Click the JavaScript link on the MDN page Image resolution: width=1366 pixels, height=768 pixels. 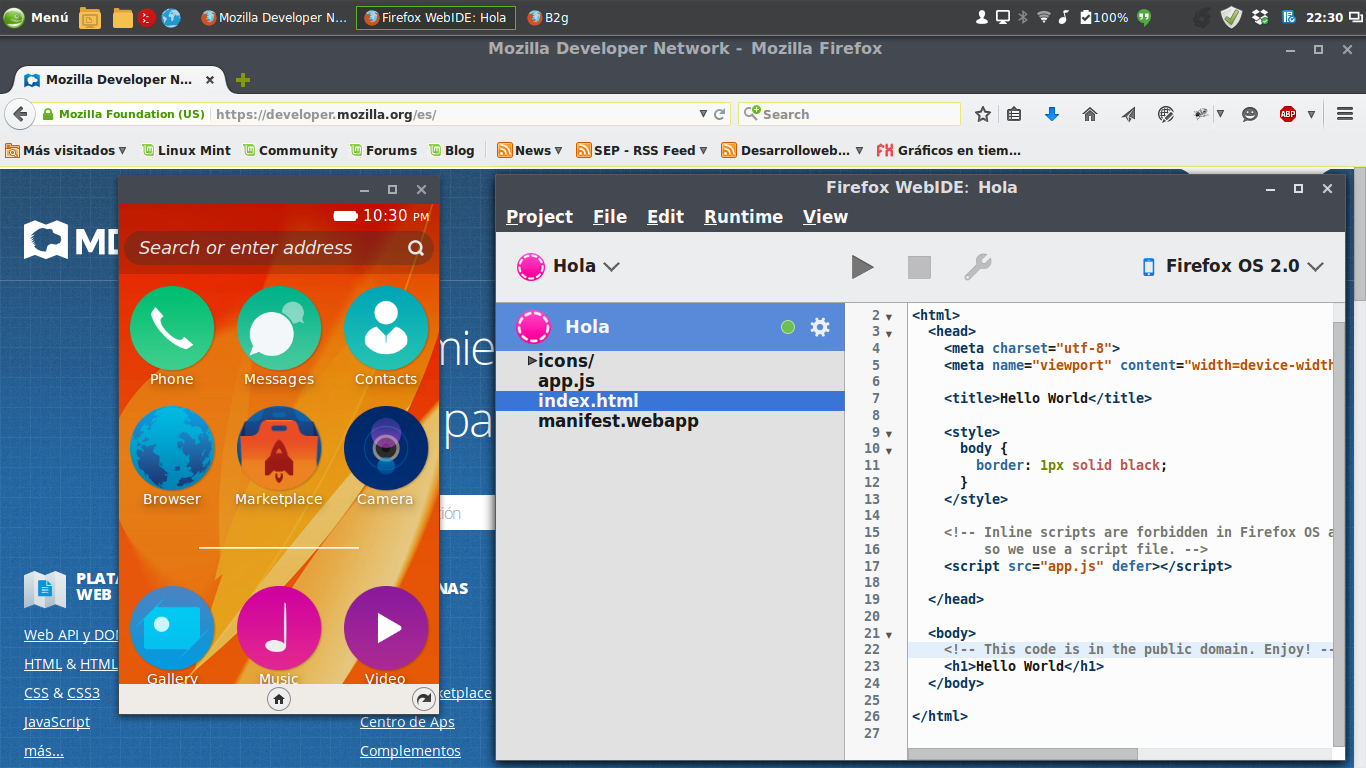point(57,722)
